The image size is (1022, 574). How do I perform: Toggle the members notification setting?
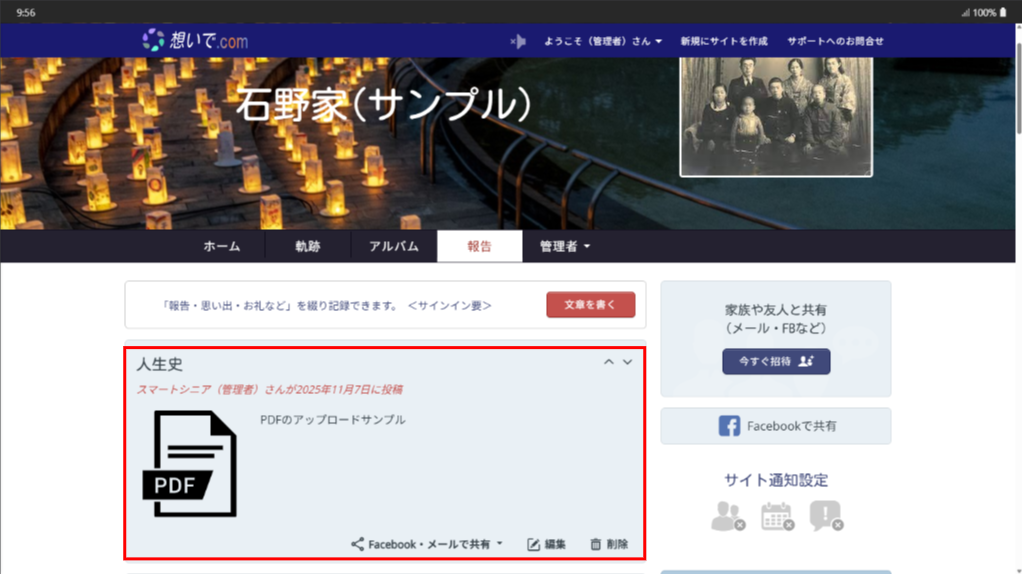(x=727, y=516)
